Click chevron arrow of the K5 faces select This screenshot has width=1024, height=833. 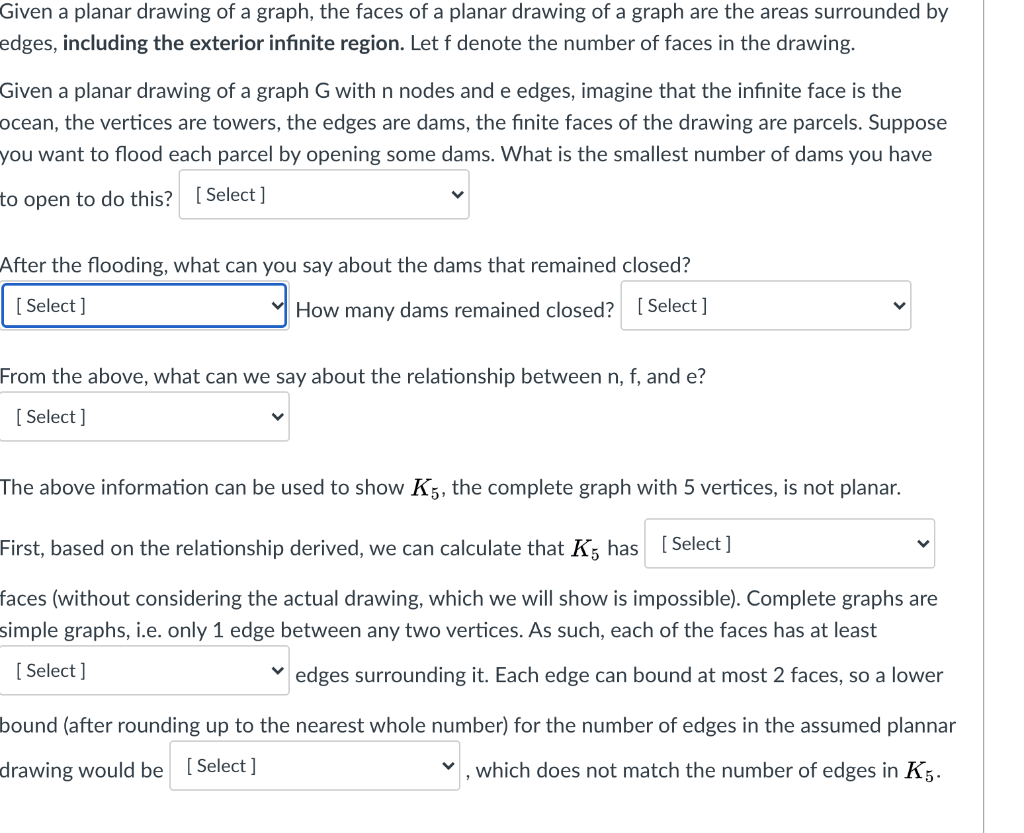pos(923,544)
